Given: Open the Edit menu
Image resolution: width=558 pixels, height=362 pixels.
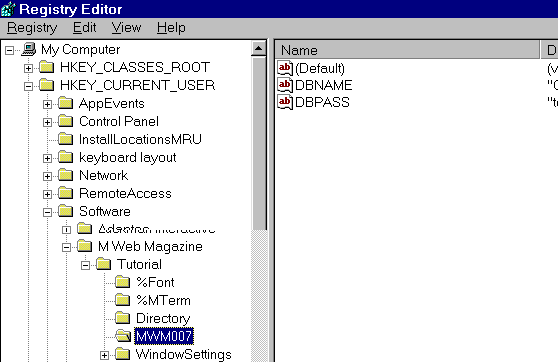Looking at the screenshot, I should click(x=84, y=28).
